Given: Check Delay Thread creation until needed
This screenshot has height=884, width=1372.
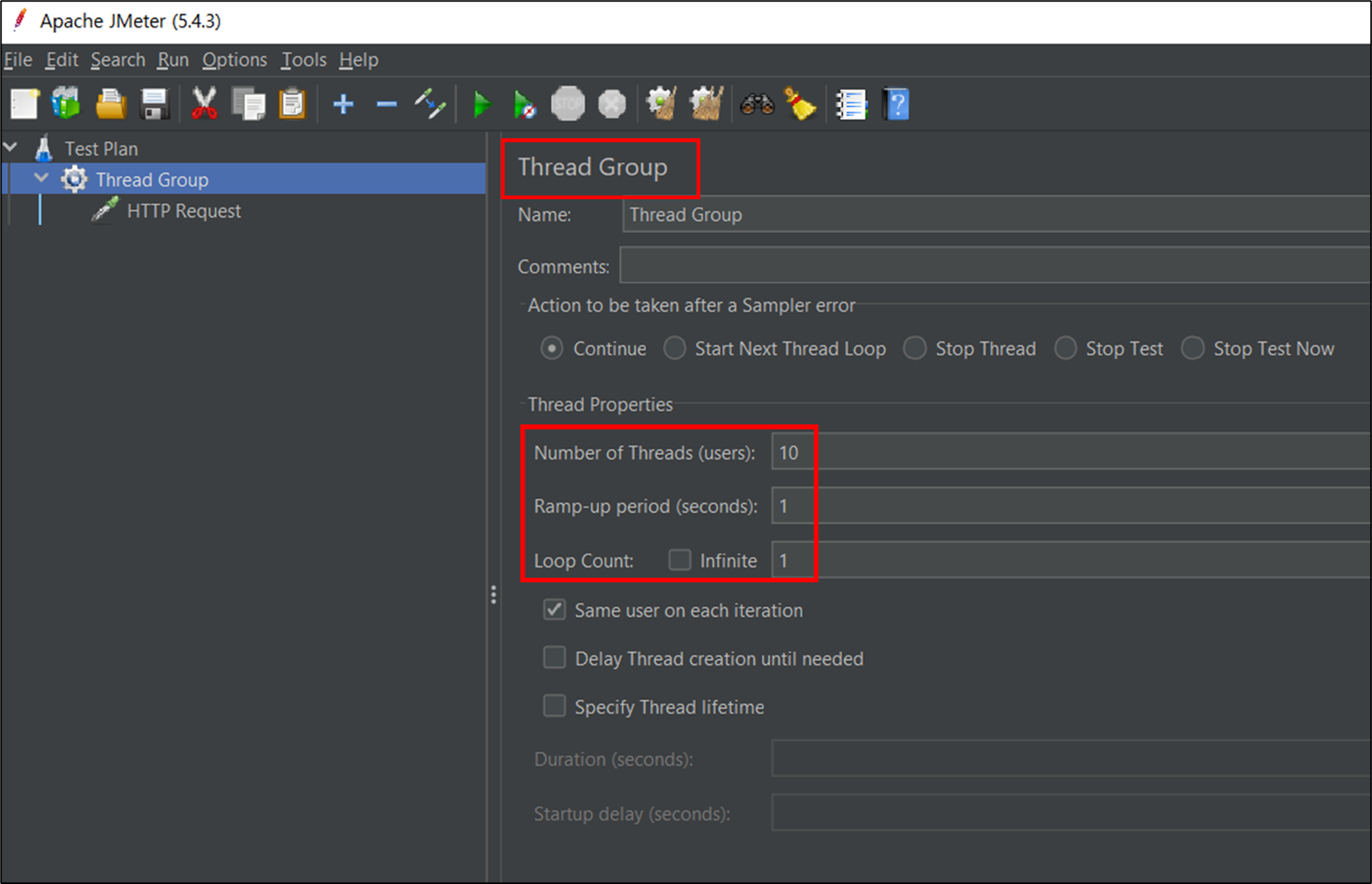Looking at the screenshot, I should (x=554, y=658).
